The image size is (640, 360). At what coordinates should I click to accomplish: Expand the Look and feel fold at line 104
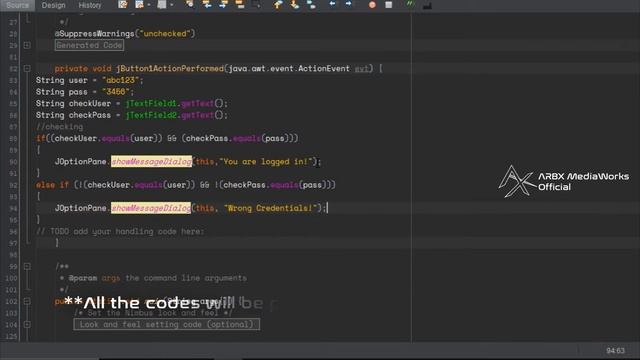click(x=27, y=324)
